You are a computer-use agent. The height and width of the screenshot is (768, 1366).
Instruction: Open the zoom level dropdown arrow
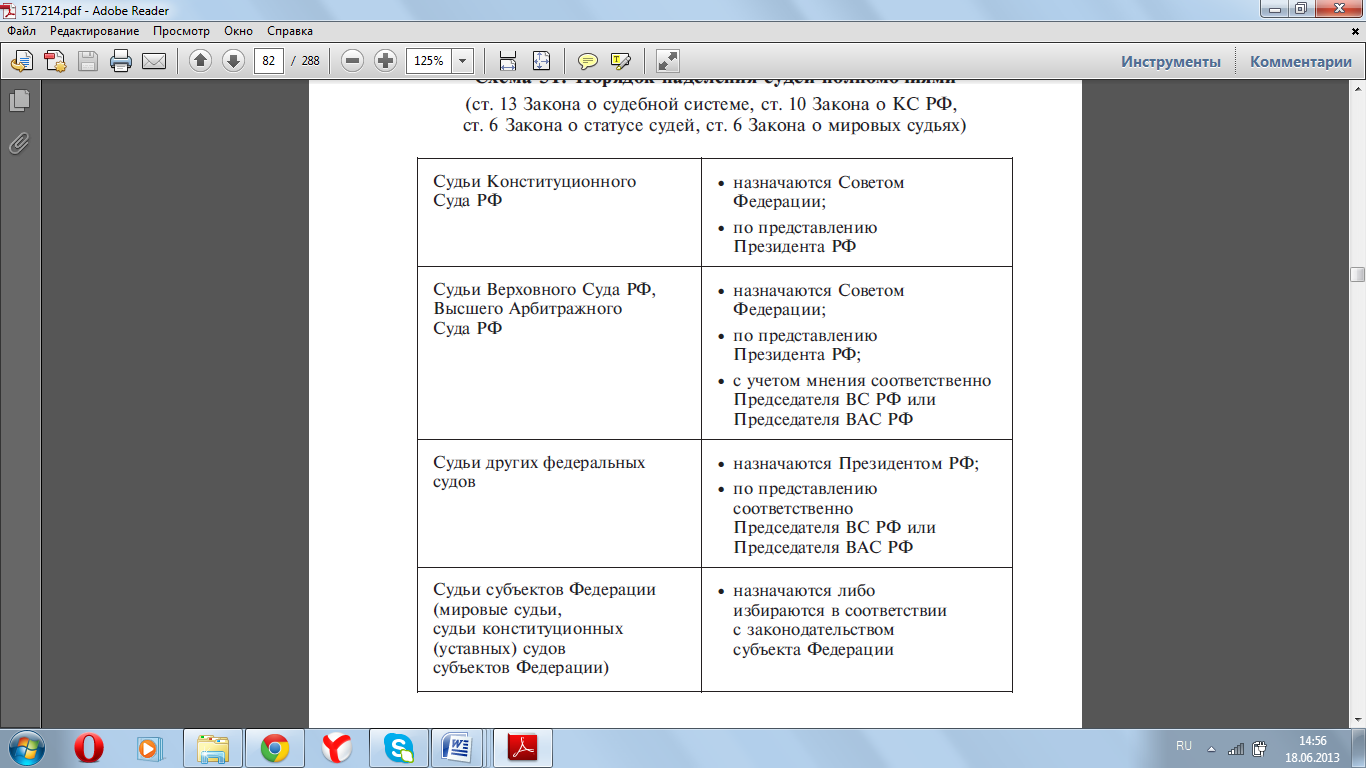click(x=463, y=61)
